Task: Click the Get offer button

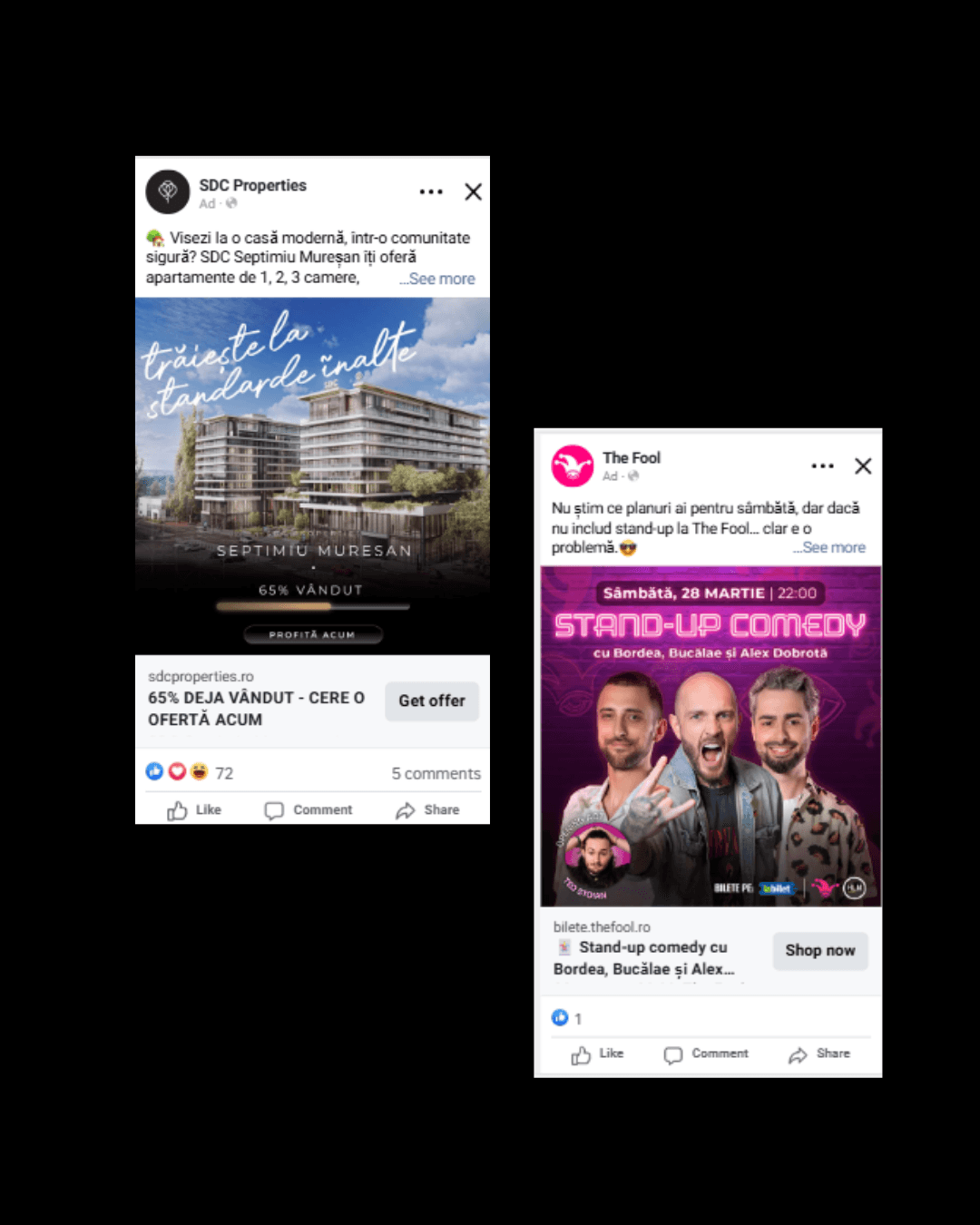Action: point(432,701)
